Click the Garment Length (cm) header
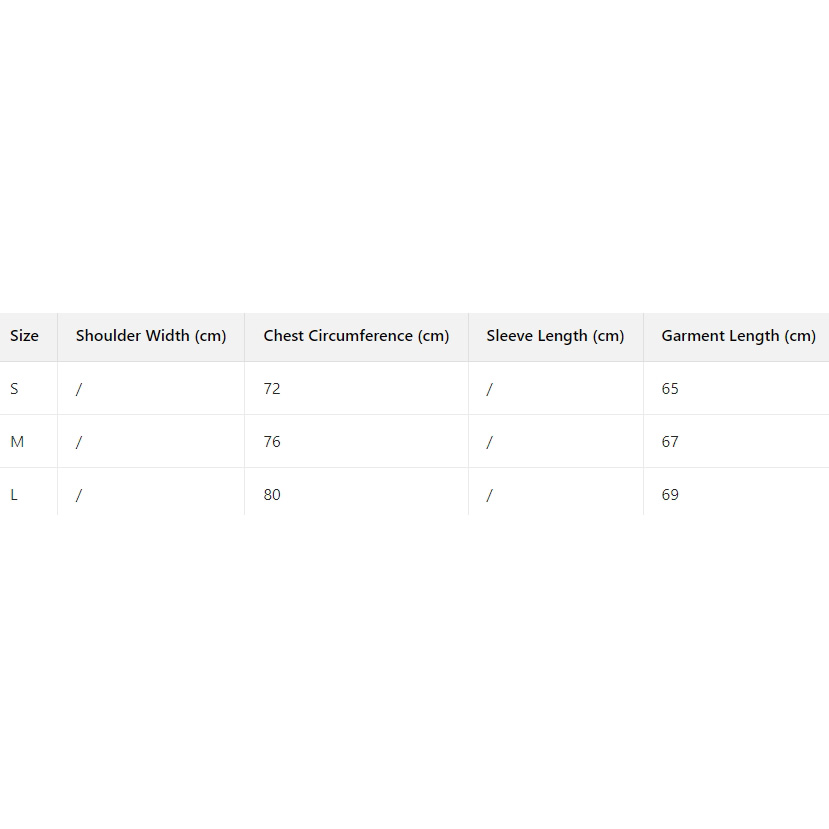The height and width of the screenshot is (829, 829). point(738,336)
